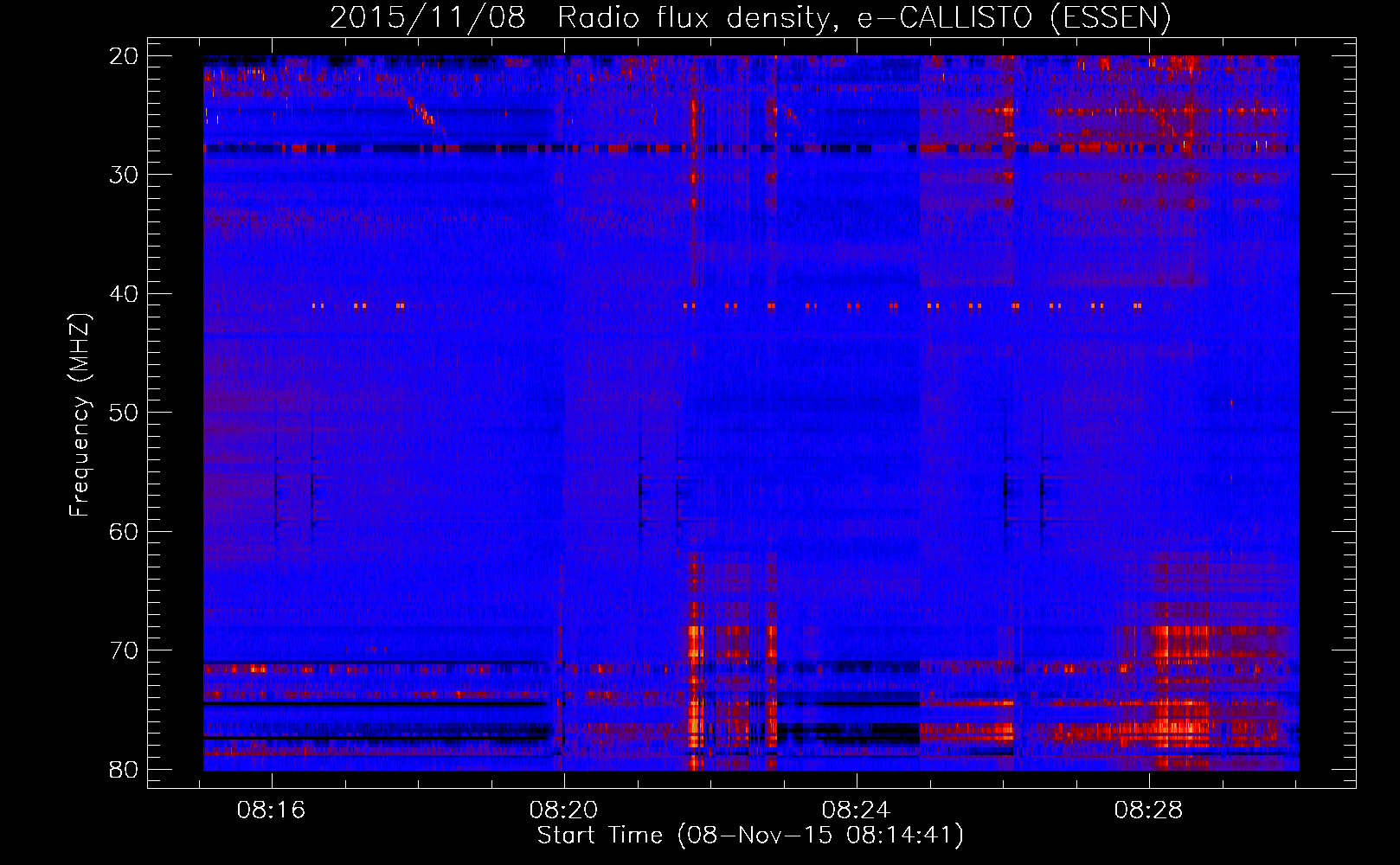Click the 'Frequency (MHZ)' axis label
This screenshot has height=865, width=1400.
[x=80, y=415]
